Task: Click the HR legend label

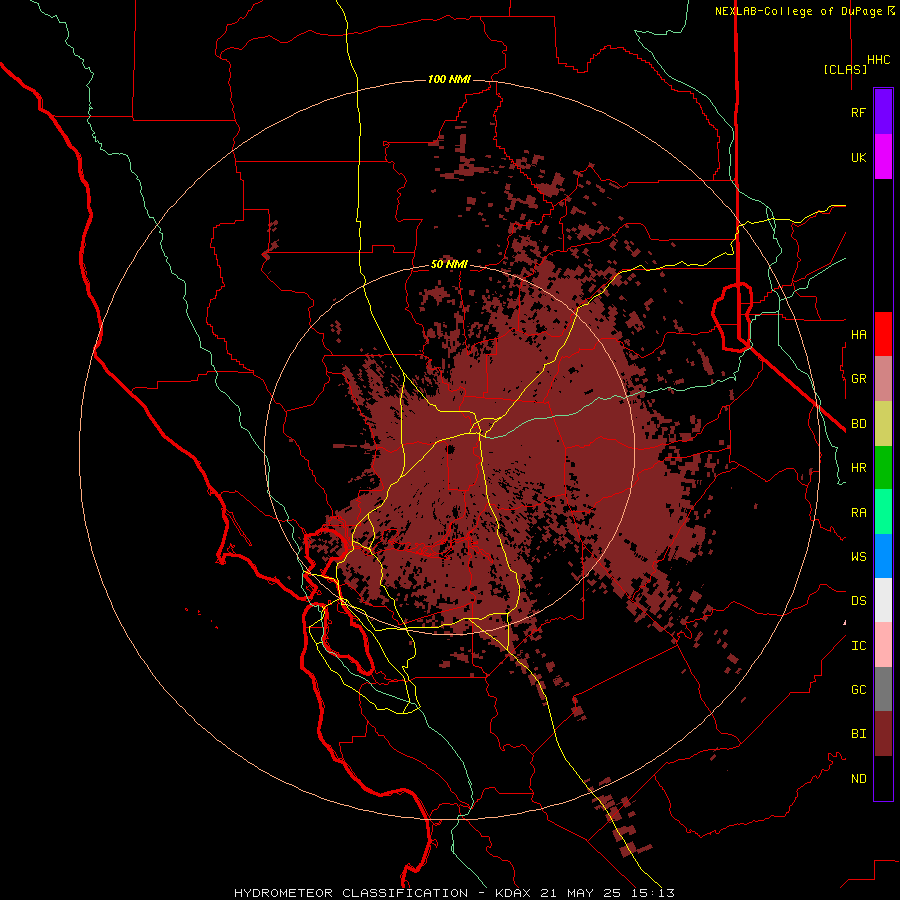Action: 859,468
